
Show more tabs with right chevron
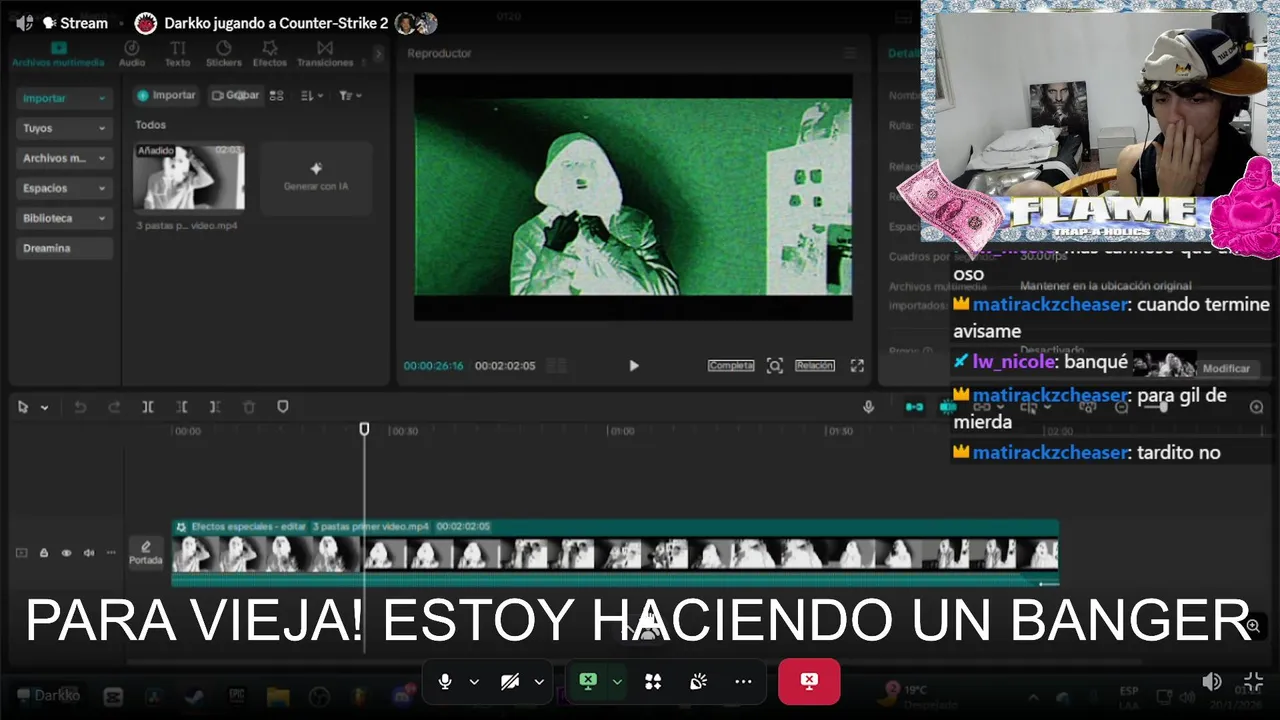pos(379,53)
